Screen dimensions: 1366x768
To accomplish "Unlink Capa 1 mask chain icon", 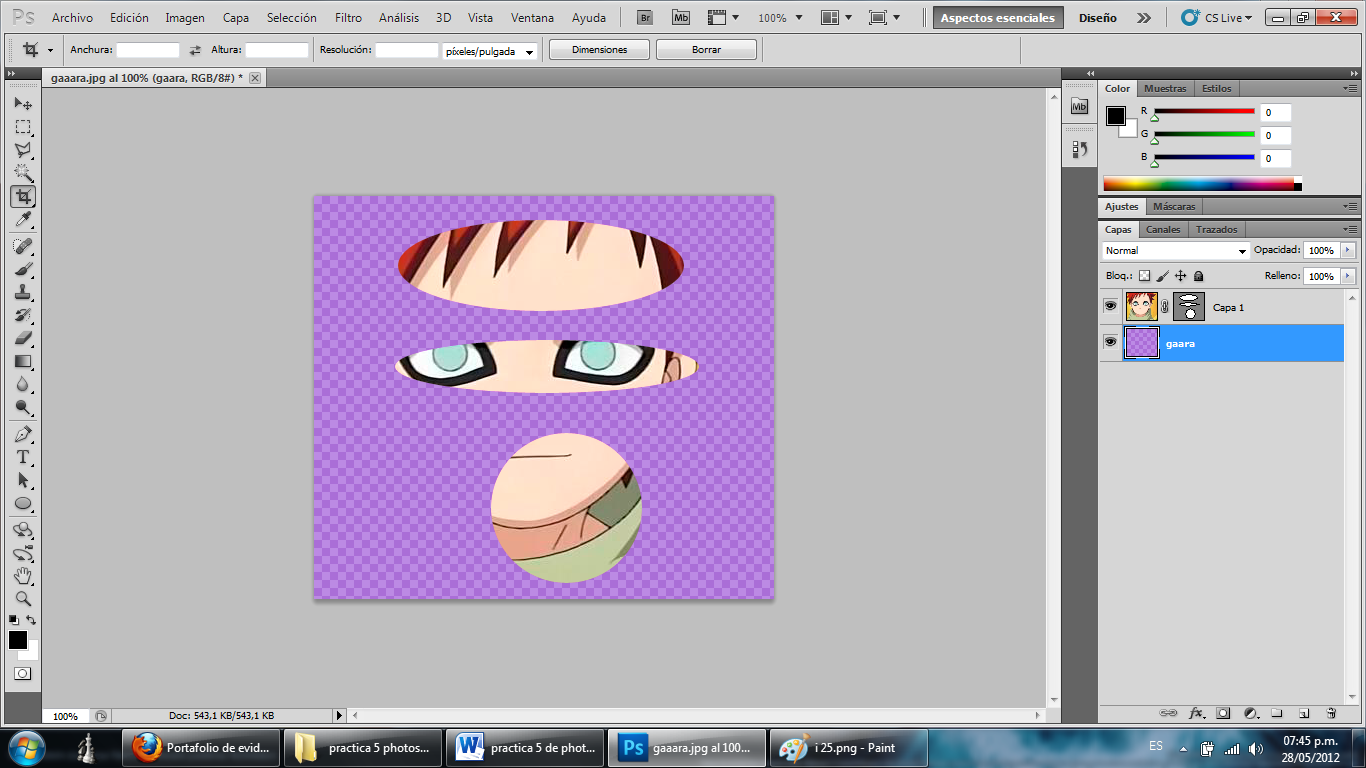I will [1165, 307].
